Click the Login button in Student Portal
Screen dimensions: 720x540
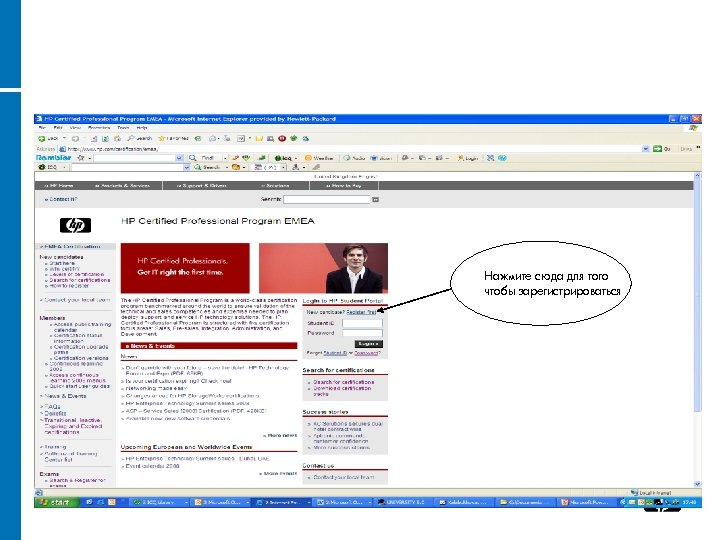click(x=369, y=343)
